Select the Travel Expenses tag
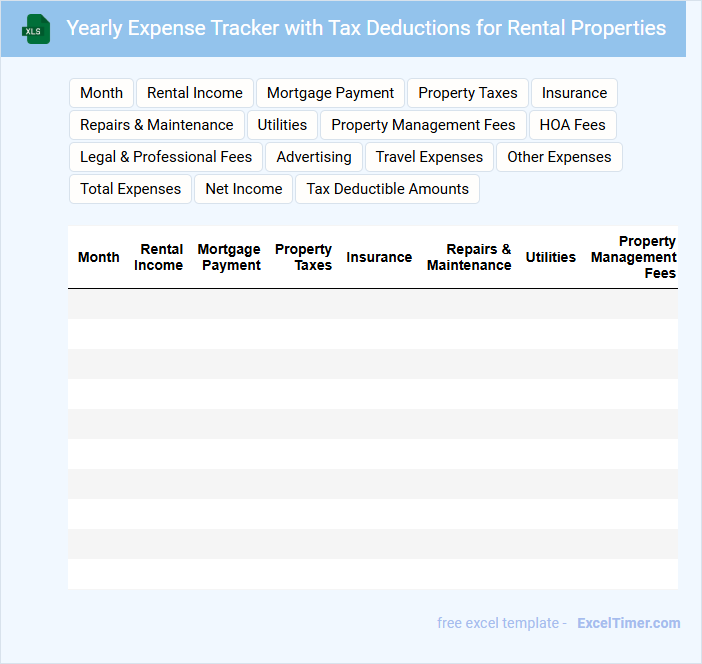Image resolution: width=702 pixels, height=664 pixels. [x=429, y=157]
